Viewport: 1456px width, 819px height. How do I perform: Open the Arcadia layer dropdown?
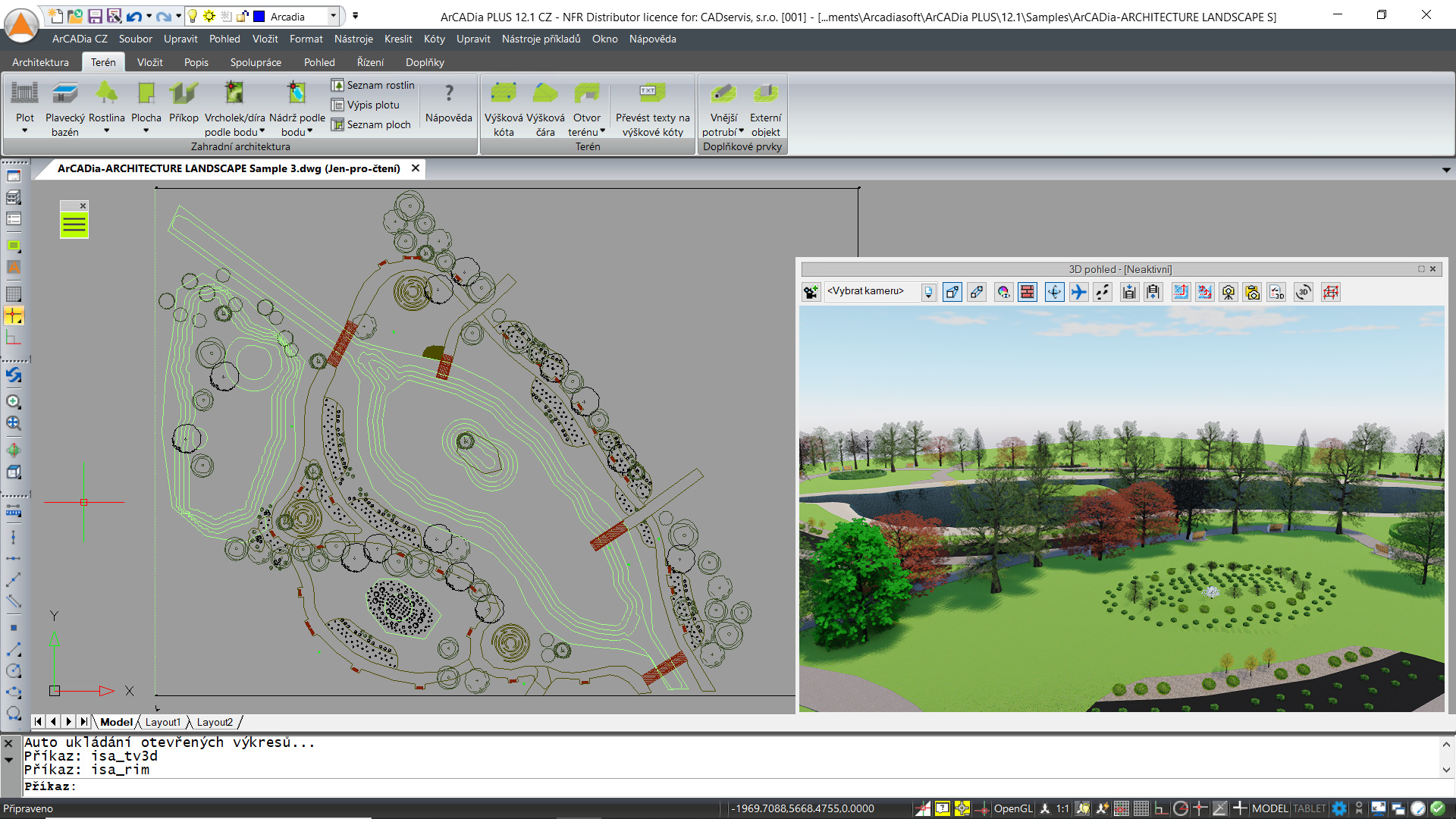(333, 16)
